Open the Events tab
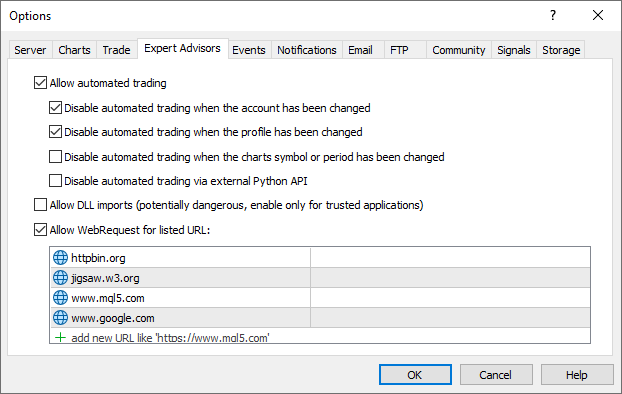The width and height of the screenshot is (622, 394). pyautogui.click(x=249, y=50)
